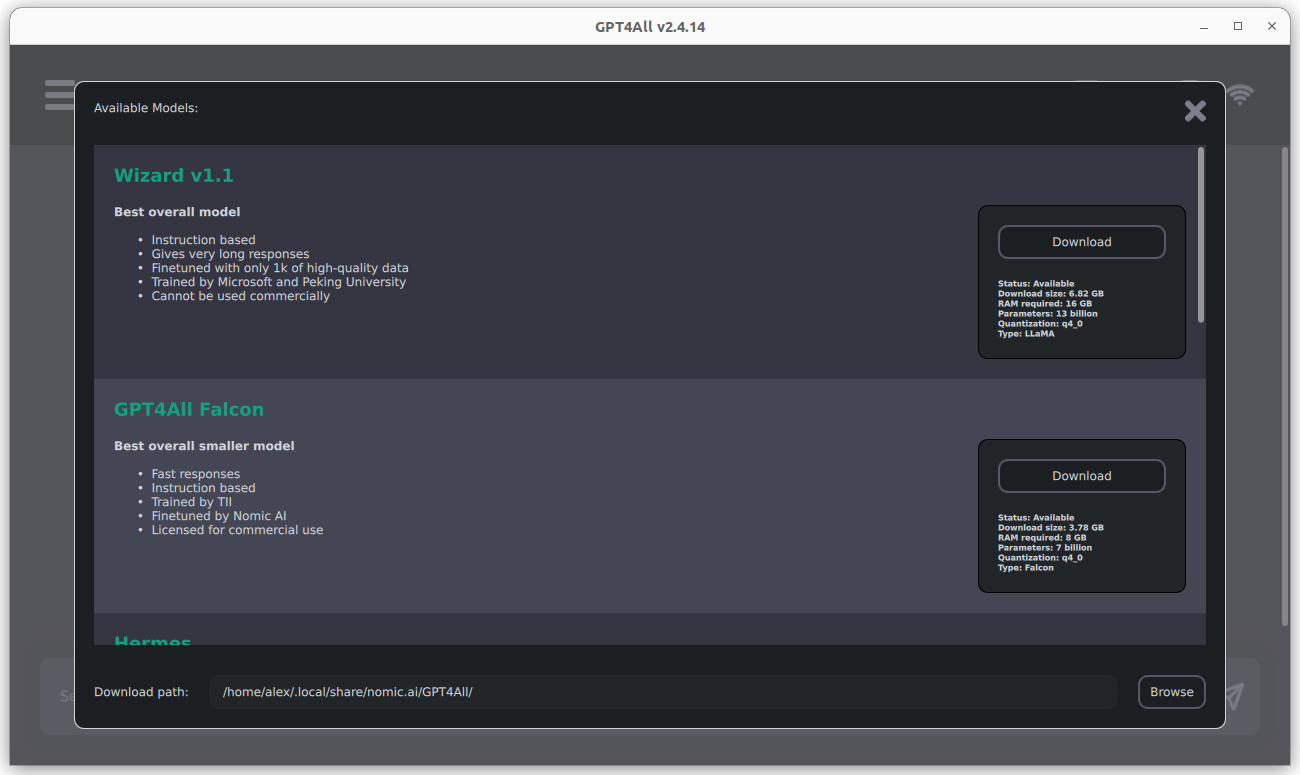This screenshot has width=1300, height=775.
Task: Close the Available Models dialog
Action: pyautogui.click(x=1195, y=111)
